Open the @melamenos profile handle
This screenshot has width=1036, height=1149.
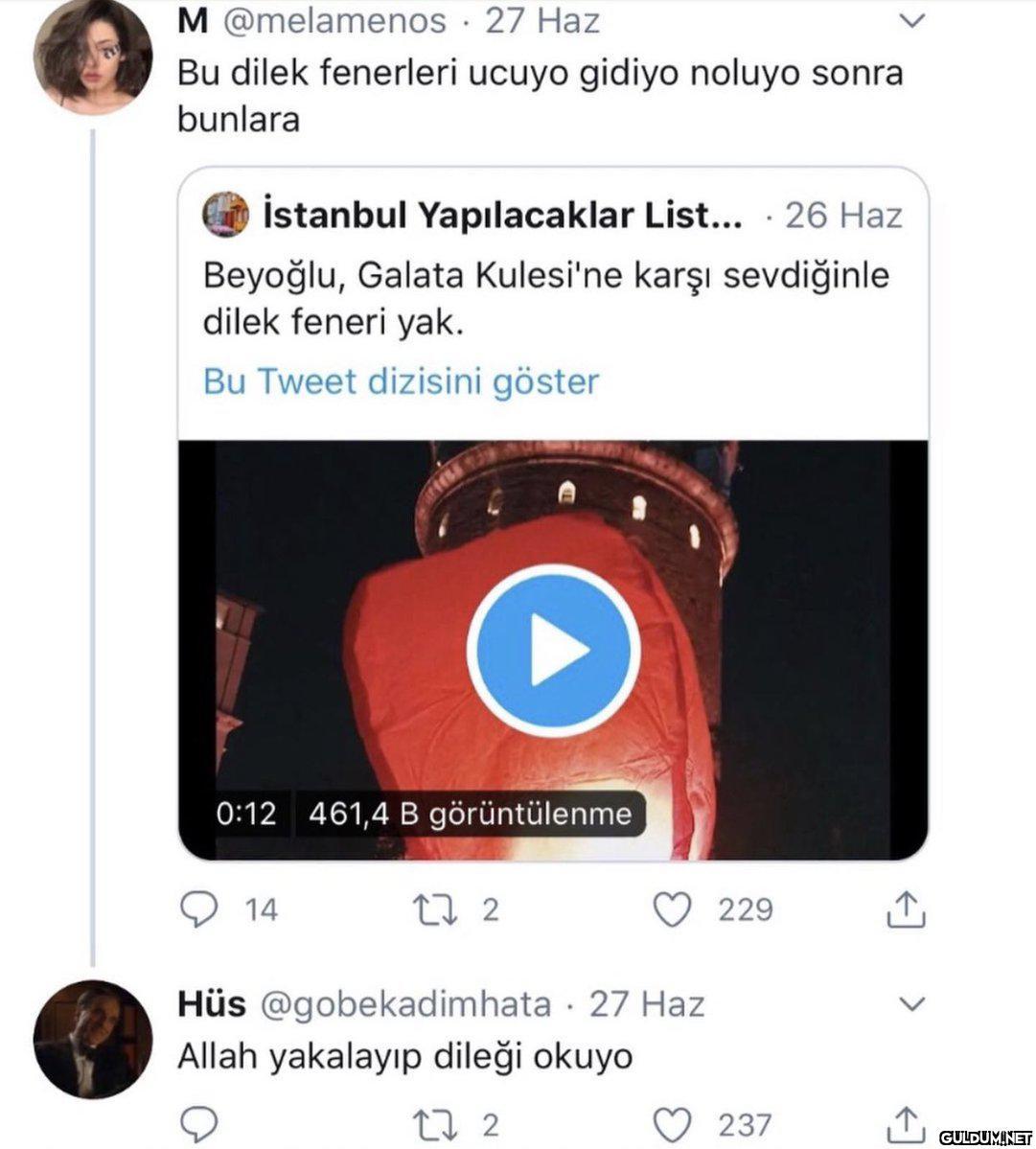point(334,20)
